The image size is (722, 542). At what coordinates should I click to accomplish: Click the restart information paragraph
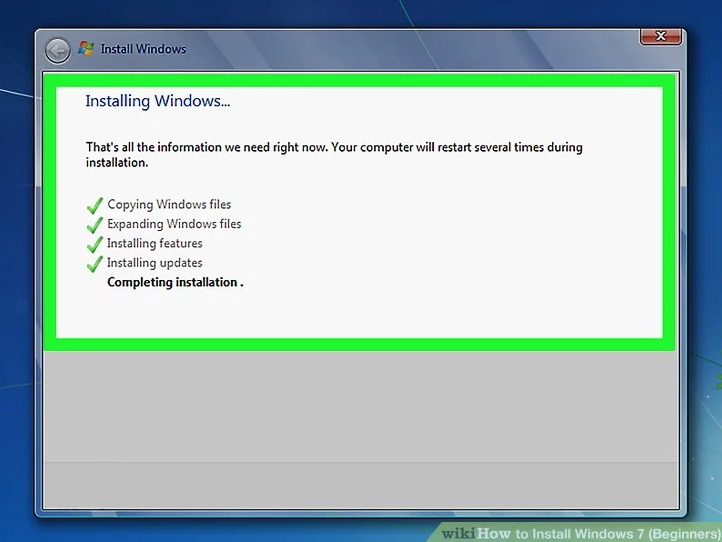click(334, 154)
